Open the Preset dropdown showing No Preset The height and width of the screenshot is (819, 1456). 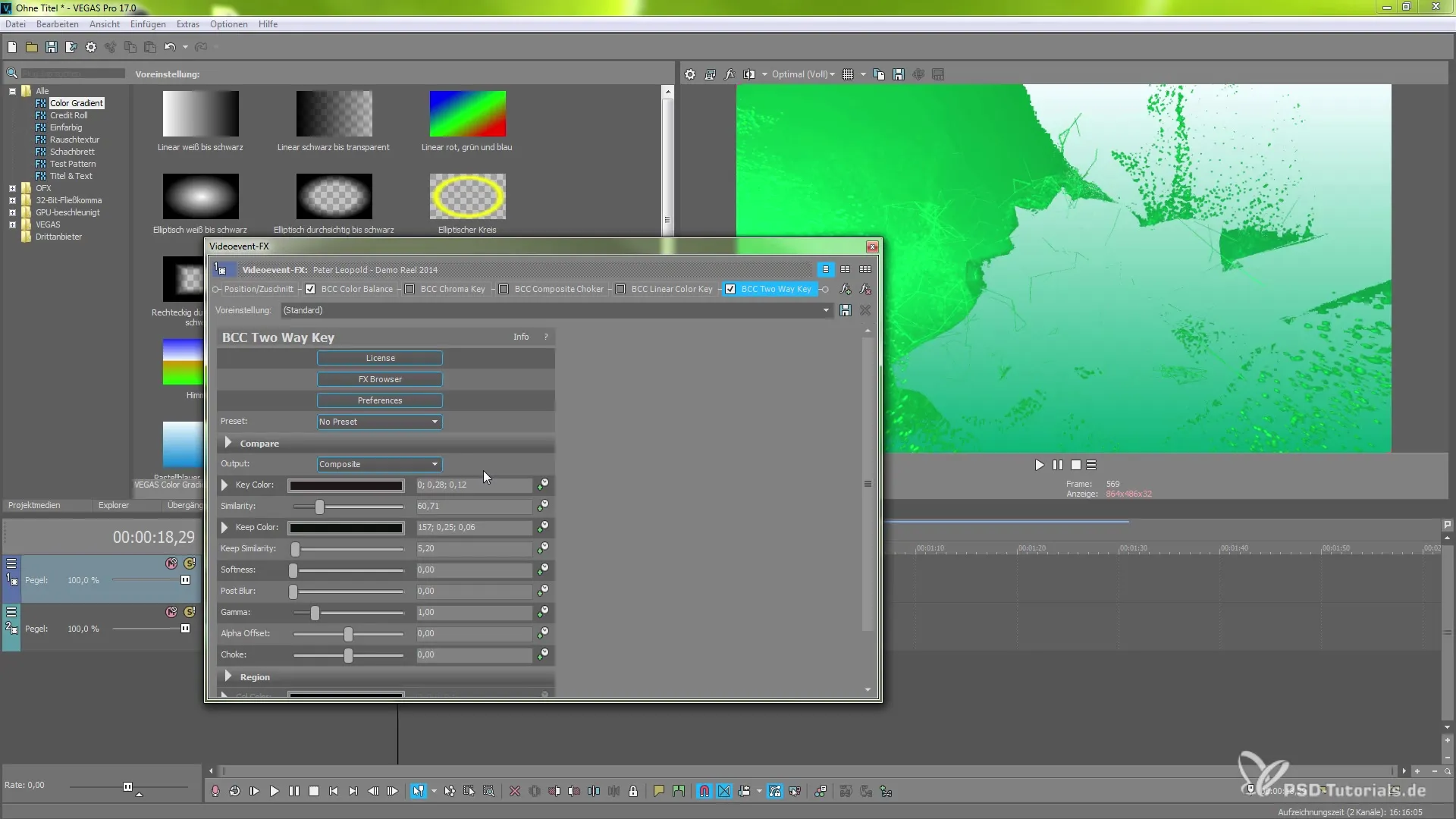point(379,422)
